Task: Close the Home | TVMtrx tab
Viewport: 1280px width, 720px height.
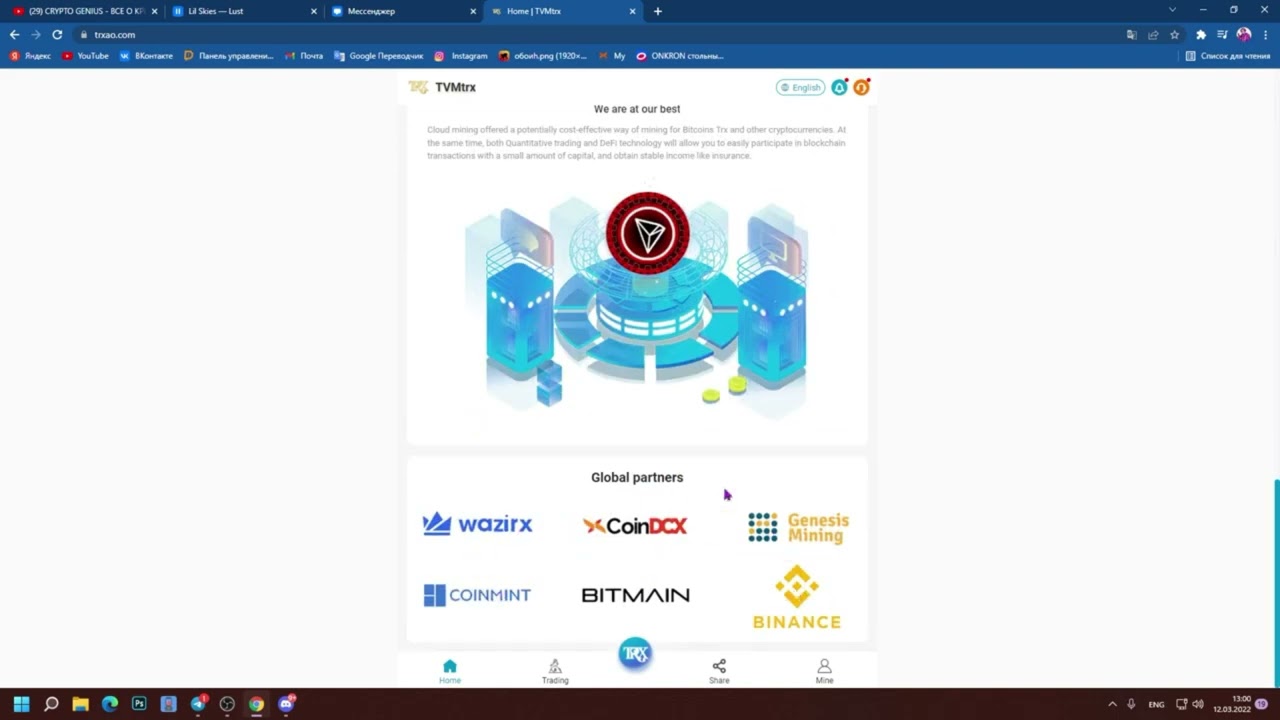Action: tap(632, 11)
